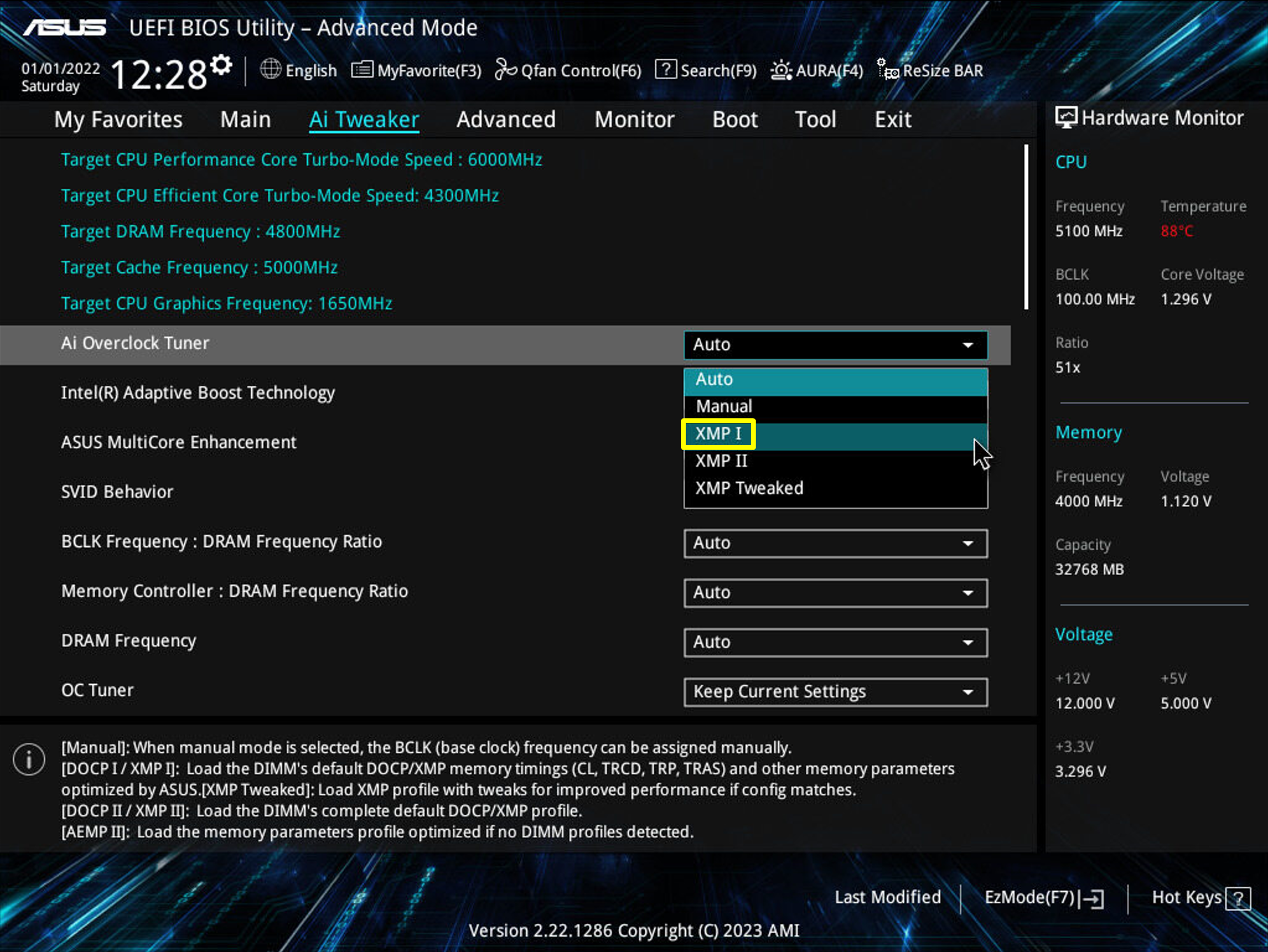
Task: Click the Hot Keys help icon
Action: click(x=1240, y=898)
